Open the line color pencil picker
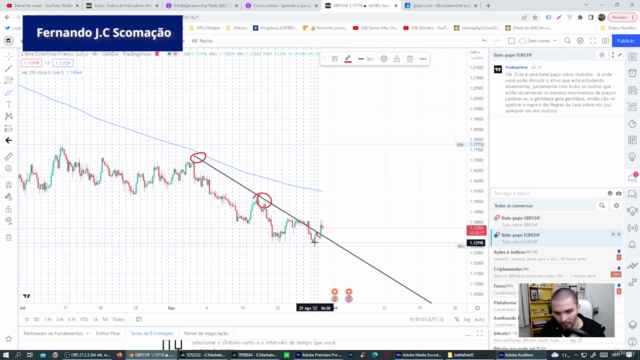This screenshot has width=640, height=360. click(348, 59)
